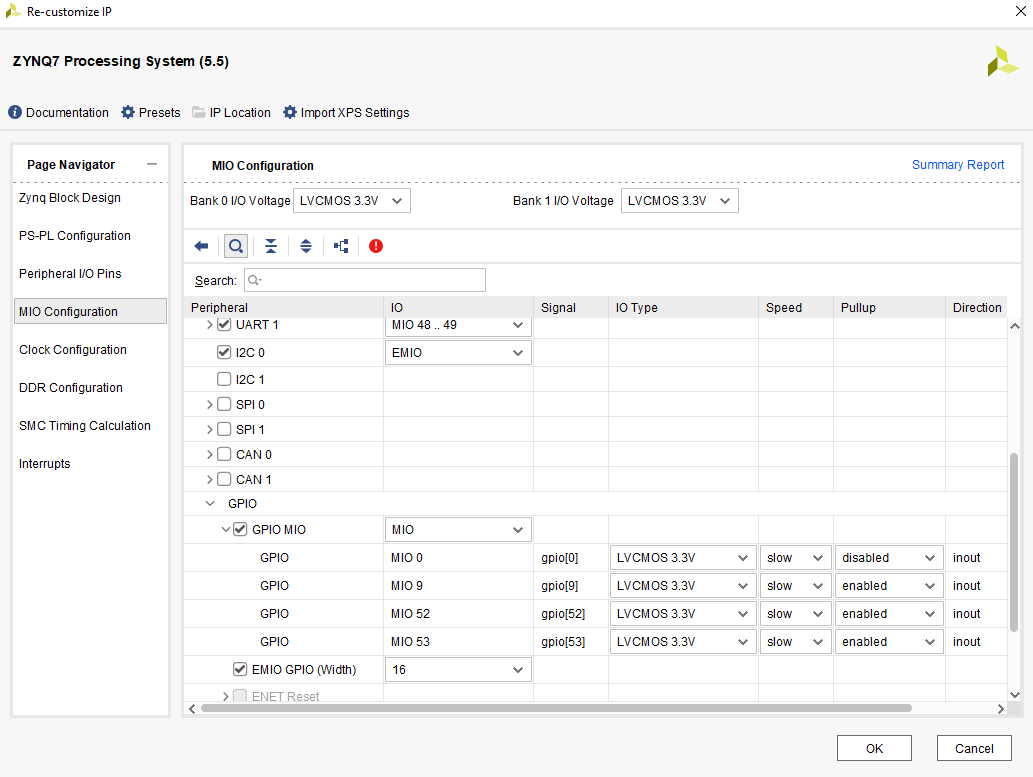The height and width of the screenshot is (777, 1033).
Task: Open IO Type dropdown for MIO 0
Action: (683, 558)
